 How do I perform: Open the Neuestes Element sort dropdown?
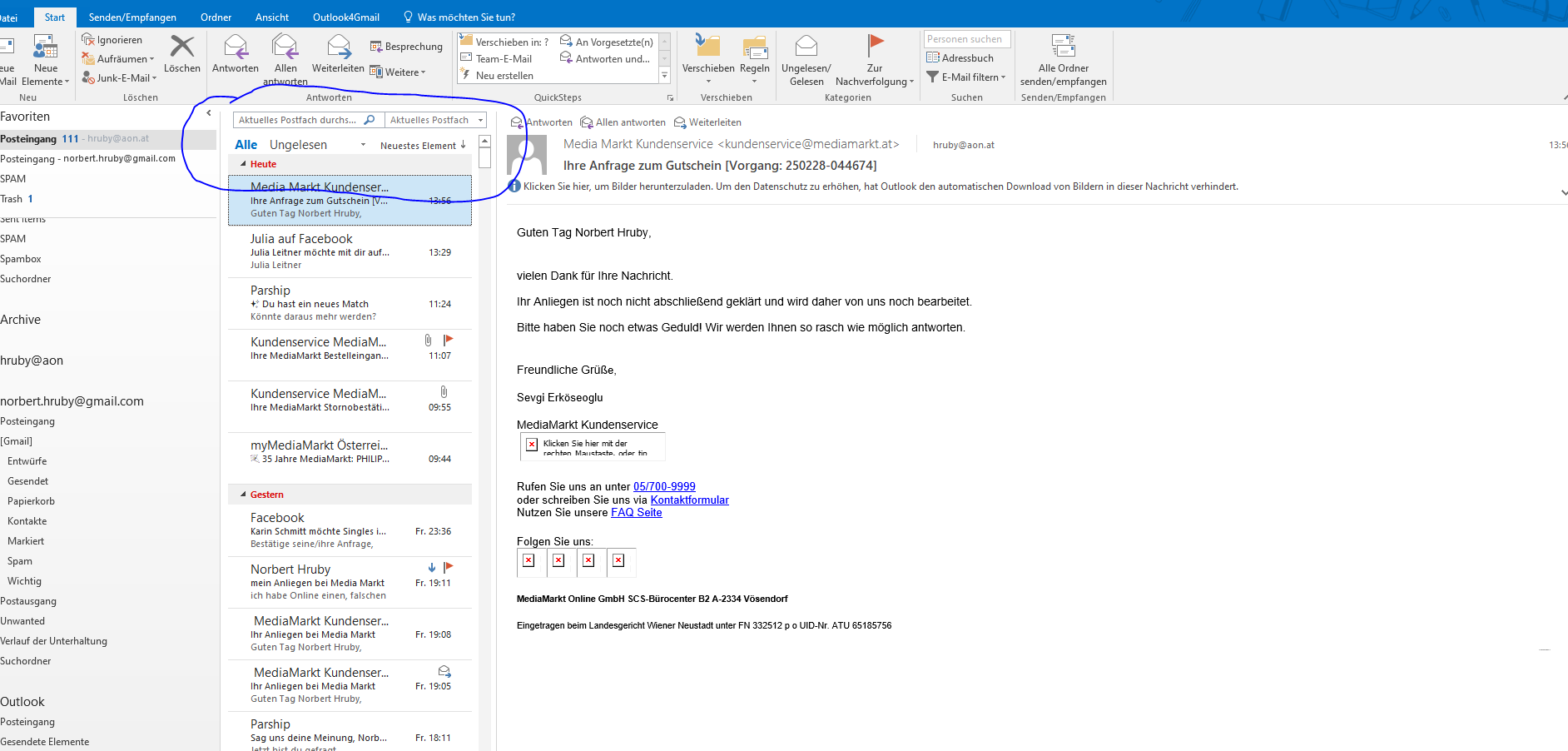[423, 146]
